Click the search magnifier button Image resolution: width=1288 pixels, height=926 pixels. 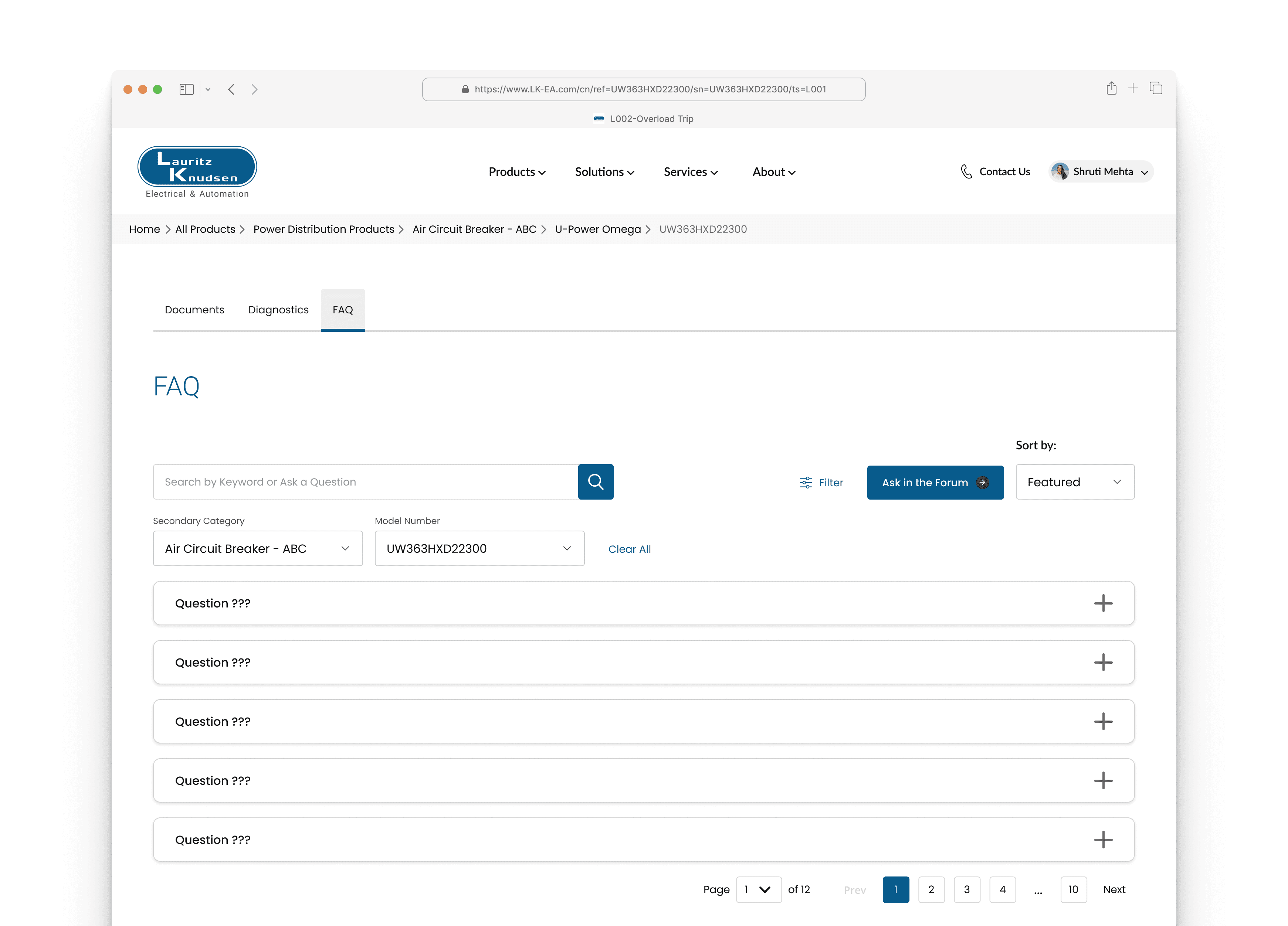[595, 482]
